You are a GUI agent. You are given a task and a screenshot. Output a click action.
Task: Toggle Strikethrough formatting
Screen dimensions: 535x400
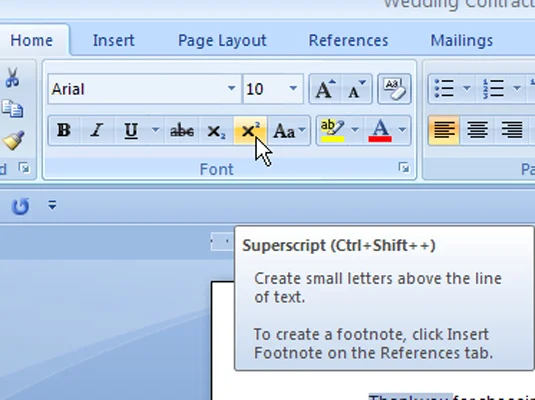tap(182, 131)
